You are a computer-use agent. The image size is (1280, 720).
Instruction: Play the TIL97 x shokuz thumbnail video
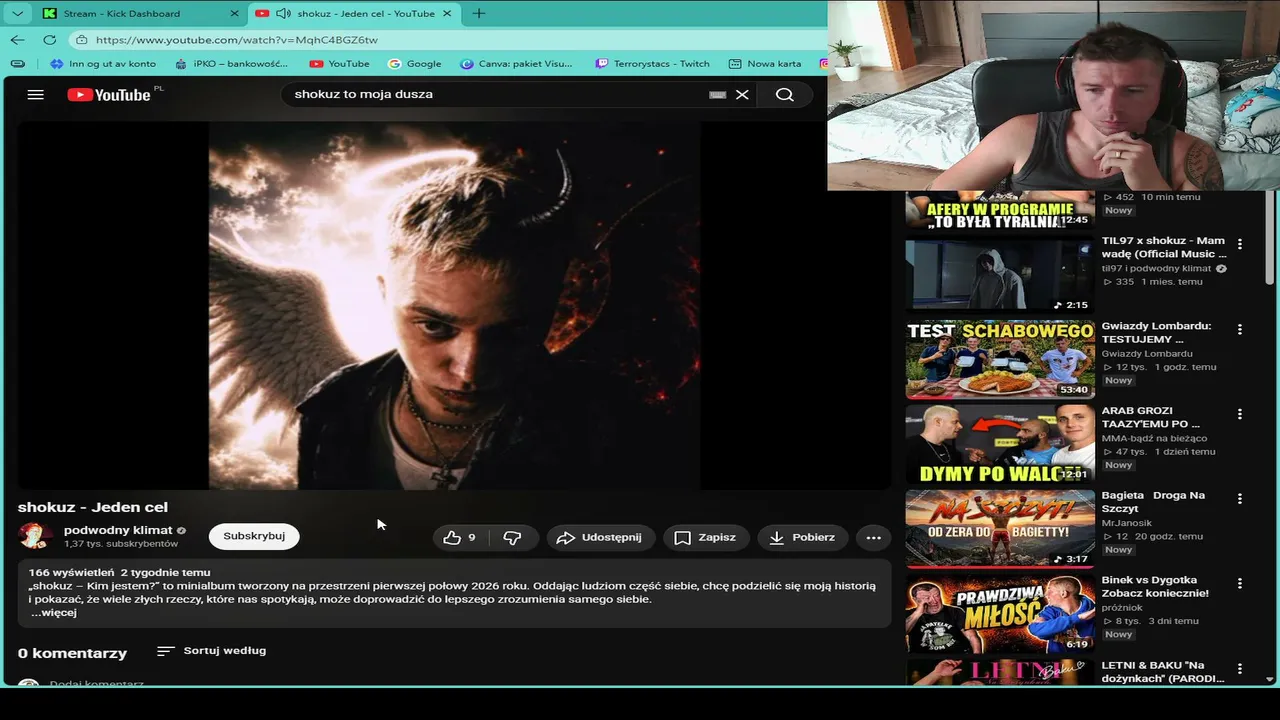click(x=1000, y=273)
